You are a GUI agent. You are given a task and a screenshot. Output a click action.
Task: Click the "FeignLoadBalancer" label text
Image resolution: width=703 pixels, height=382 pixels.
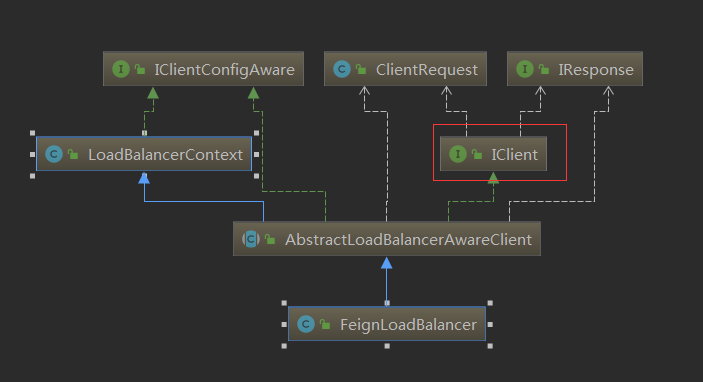coord(408,325)
